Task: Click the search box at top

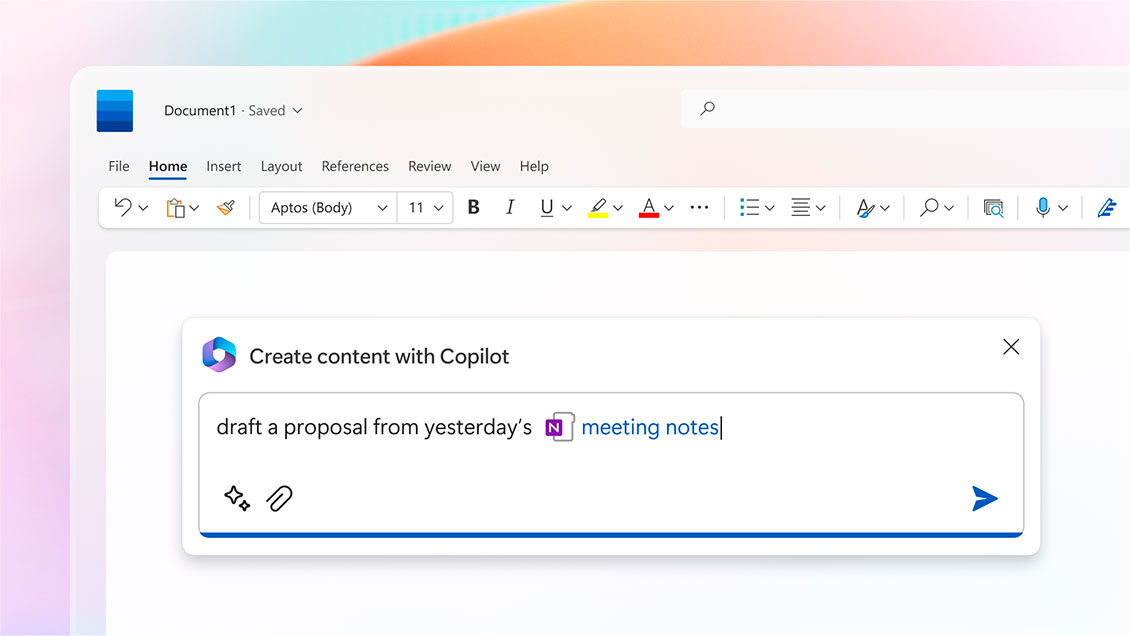Action: click(x=900, y=109)
